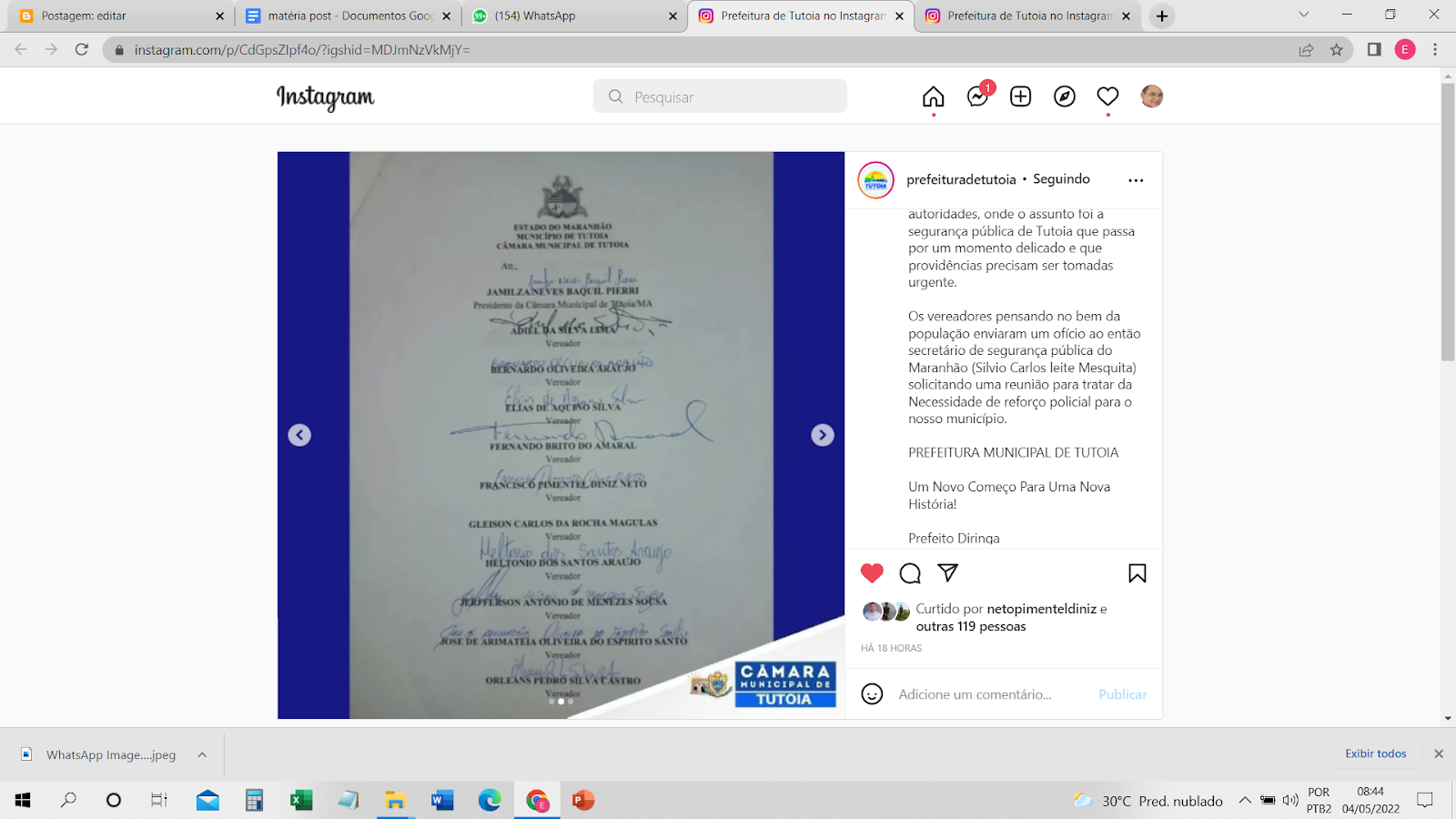Open prefeituradetutoia profile avatar
The height and width of the screenshot is (819, 1456).
coord(875,180)
